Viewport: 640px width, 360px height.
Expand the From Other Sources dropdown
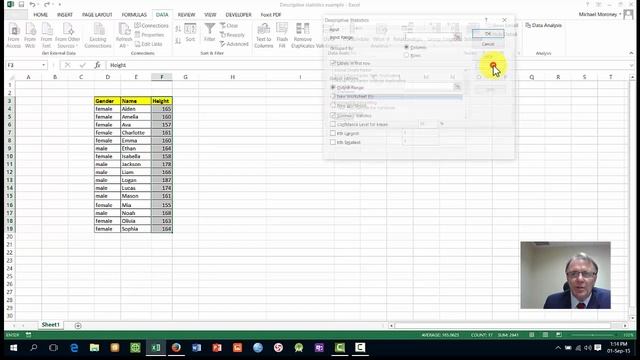click(68, 36)
